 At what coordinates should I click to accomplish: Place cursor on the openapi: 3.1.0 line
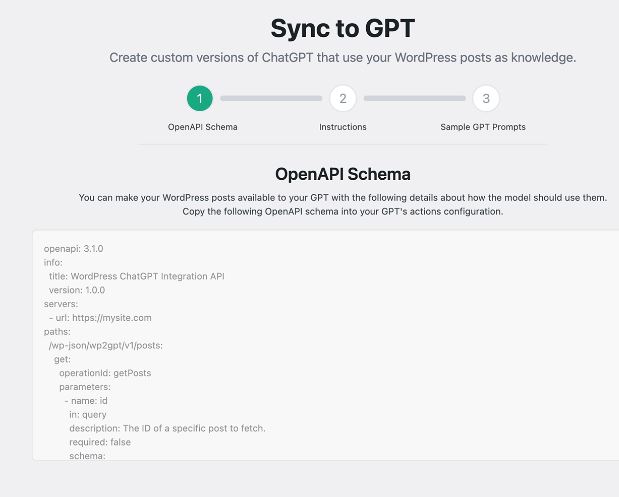[x=73, y=249]
